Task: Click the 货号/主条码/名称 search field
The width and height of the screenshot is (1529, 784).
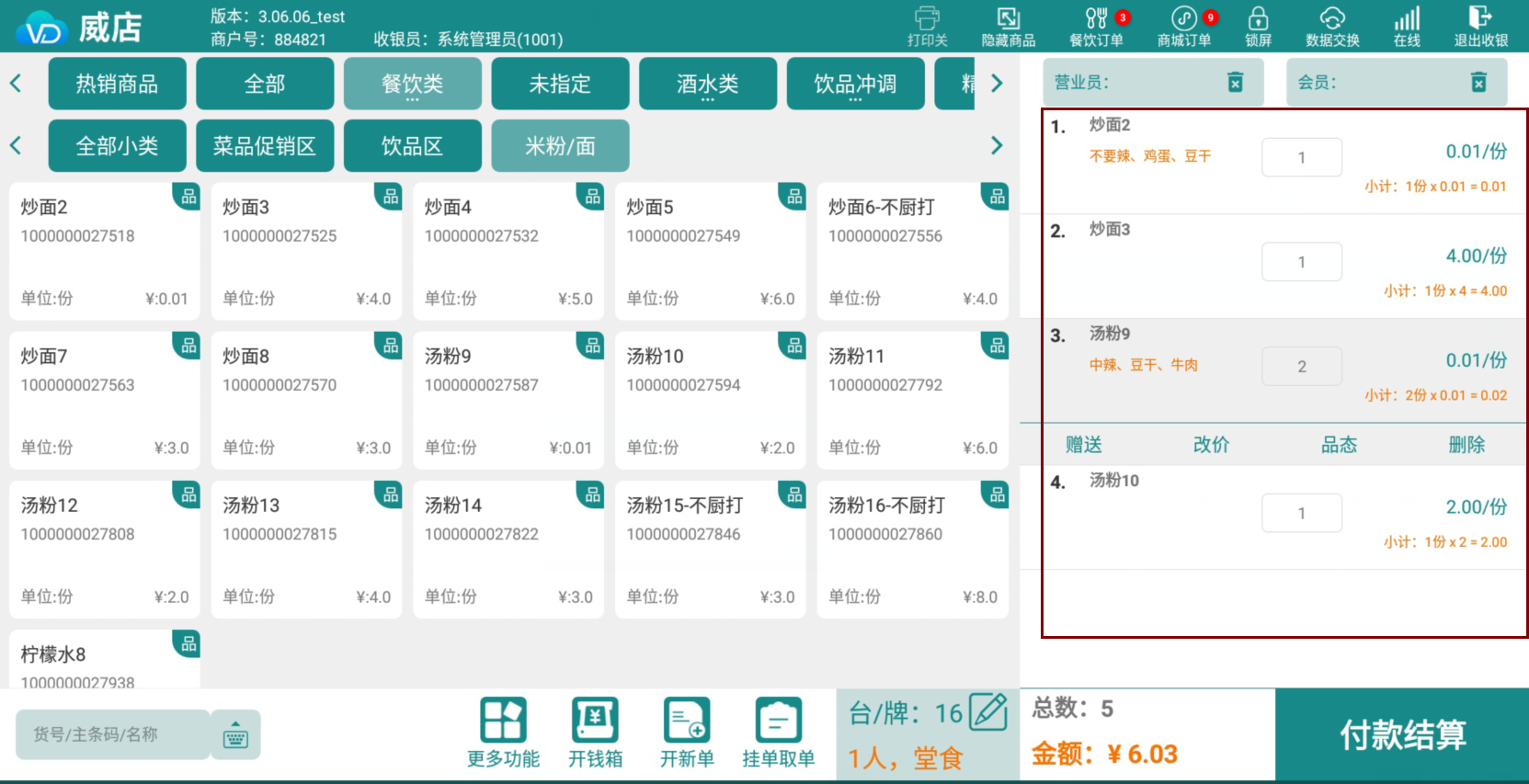Action: click(x=112, y=734)
